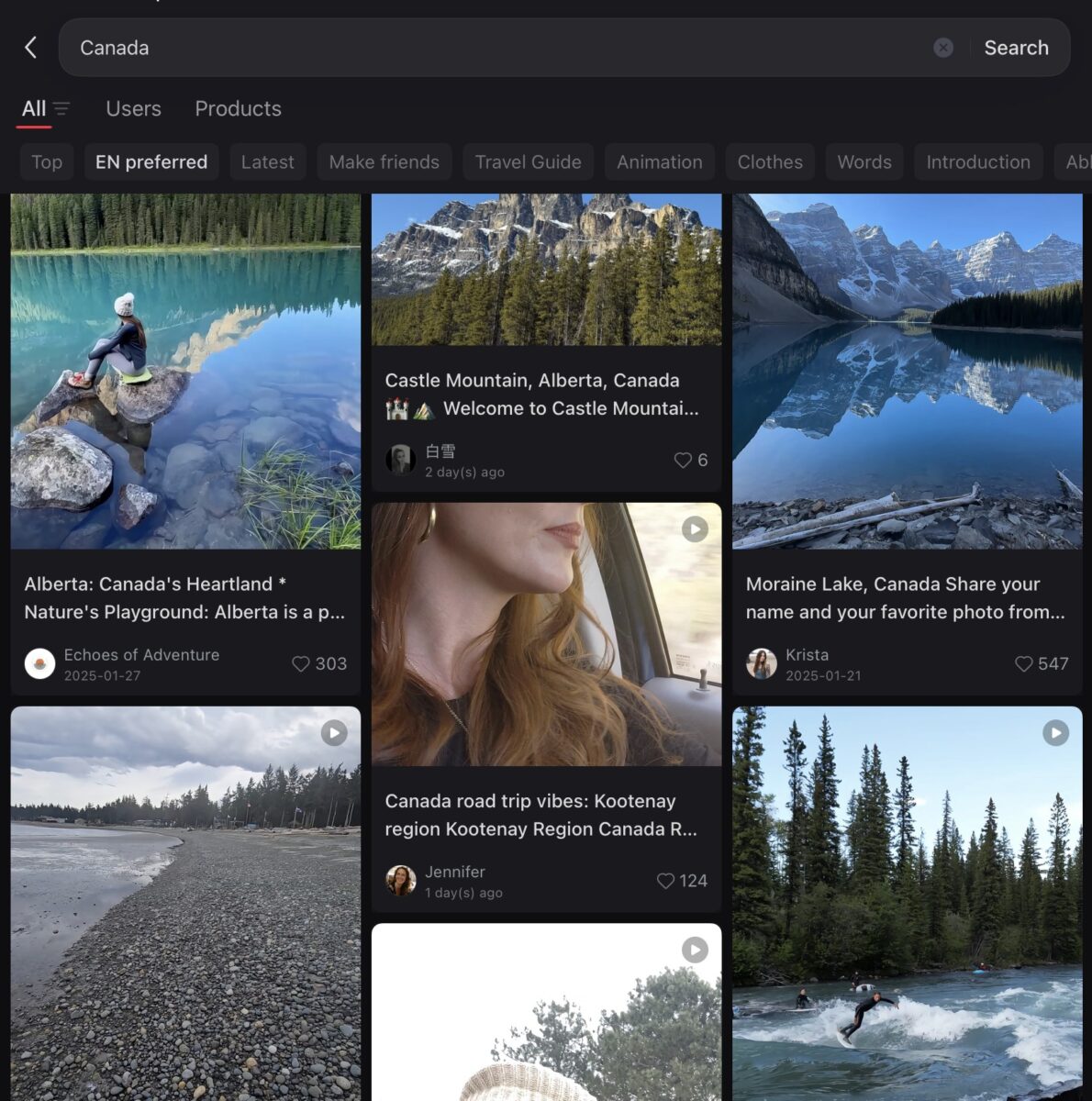Open the Moraine Lake photo

pos(907,371)
